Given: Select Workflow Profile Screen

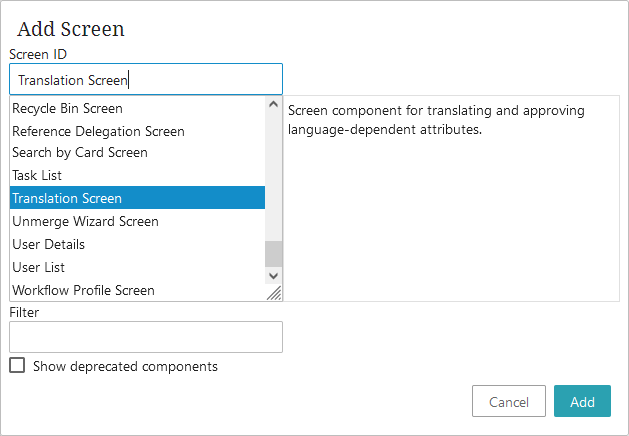Looking at the screenshot, I should 137,290.
